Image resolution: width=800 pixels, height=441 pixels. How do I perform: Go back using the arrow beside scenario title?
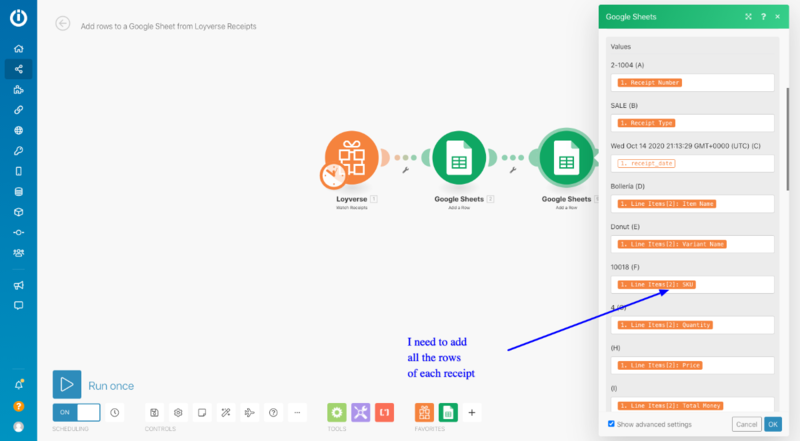tap(63, 23)
